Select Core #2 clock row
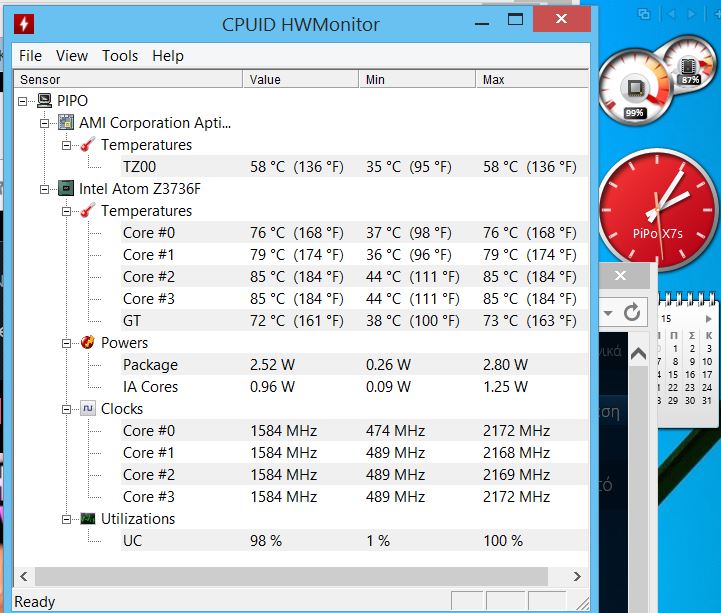Image resolution: width=721 pixels, height=613 pixels. (354, 475)
